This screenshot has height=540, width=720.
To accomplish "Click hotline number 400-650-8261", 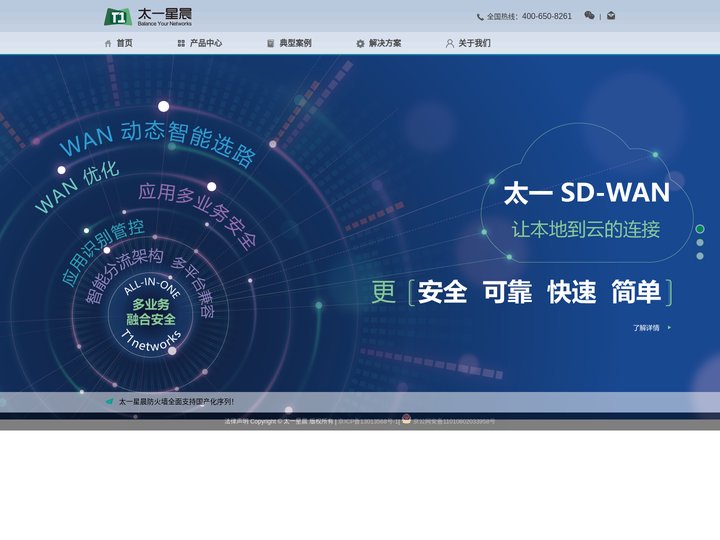I will (546, 17).
